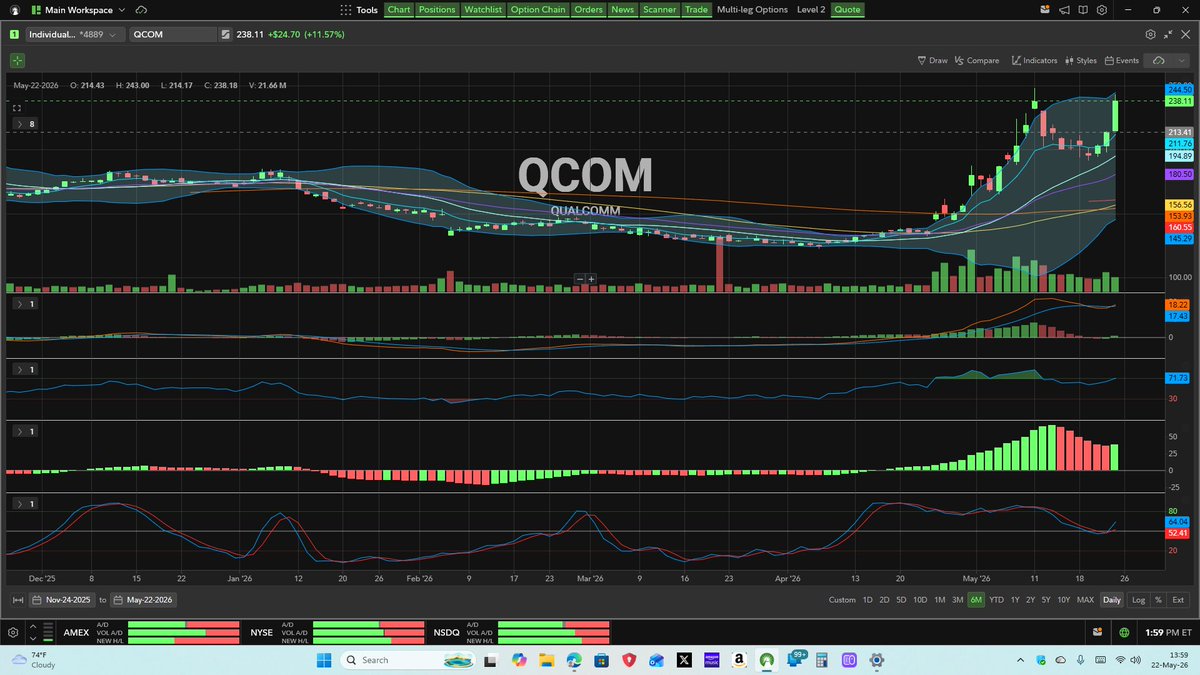Screen dimensions: 1200x675
Task: Toggle the green crosshair tool button
Action: coord(17,60)
